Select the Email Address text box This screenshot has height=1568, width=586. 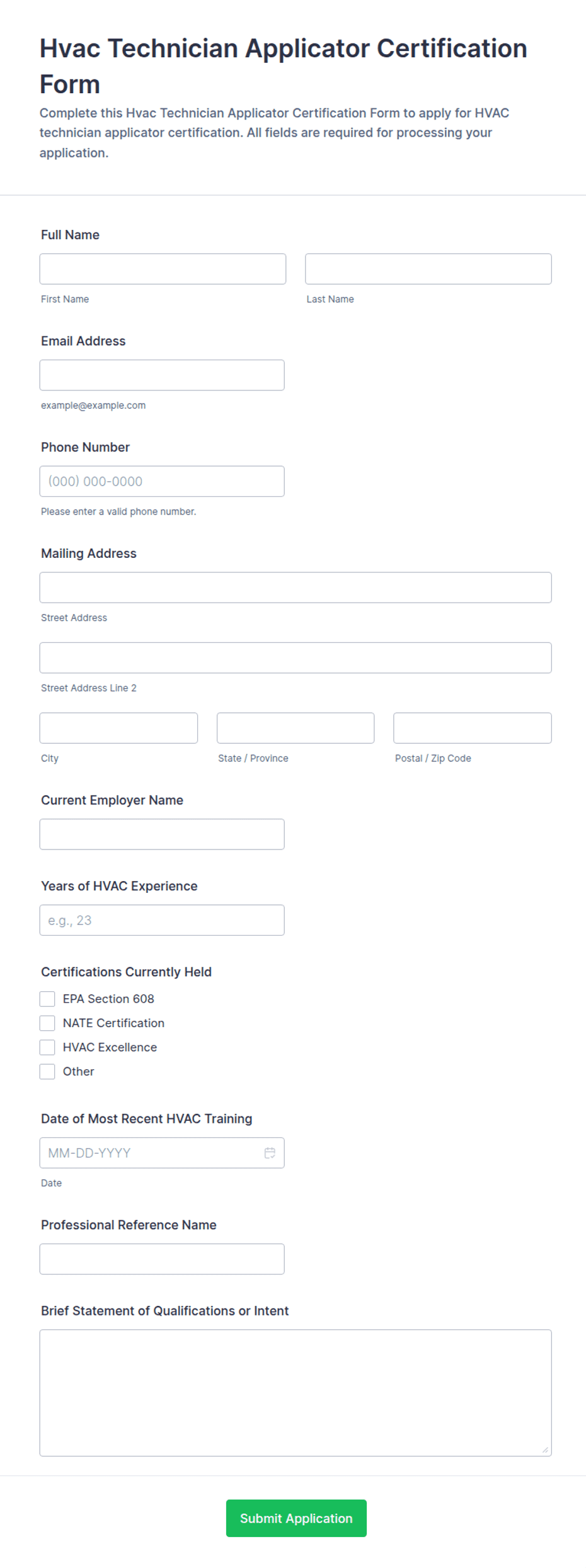coord(162,375)
